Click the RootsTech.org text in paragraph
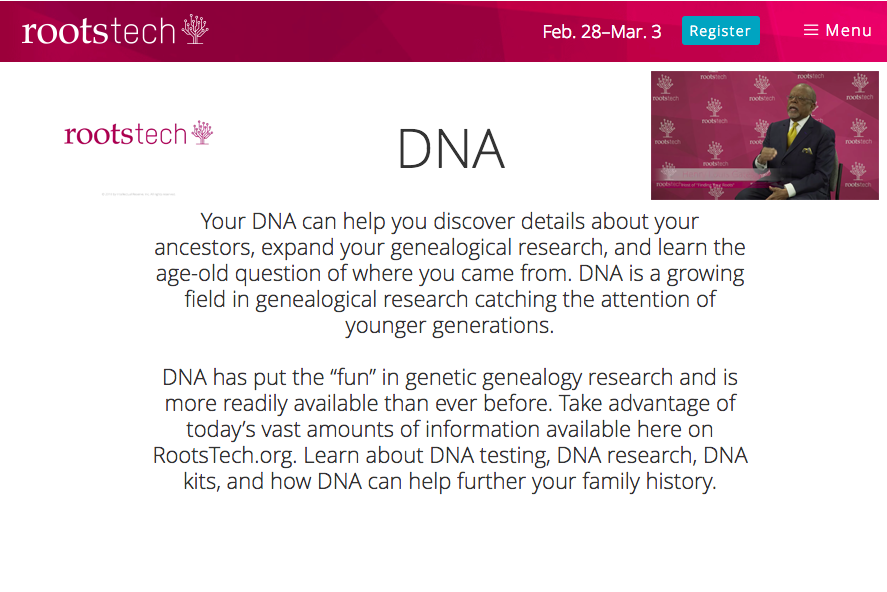The height and width of the screenshot is (592, 887). (x=224, y=456)
